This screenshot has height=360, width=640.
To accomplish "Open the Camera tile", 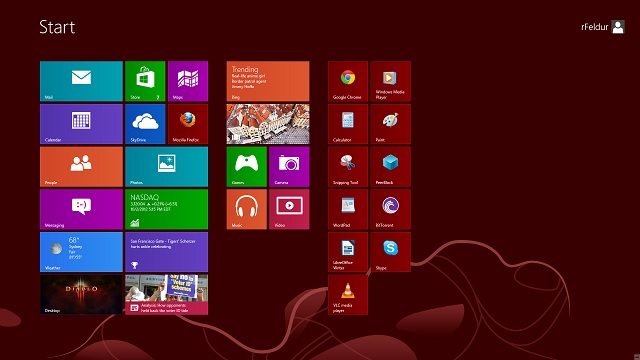I will pos(289,167).
